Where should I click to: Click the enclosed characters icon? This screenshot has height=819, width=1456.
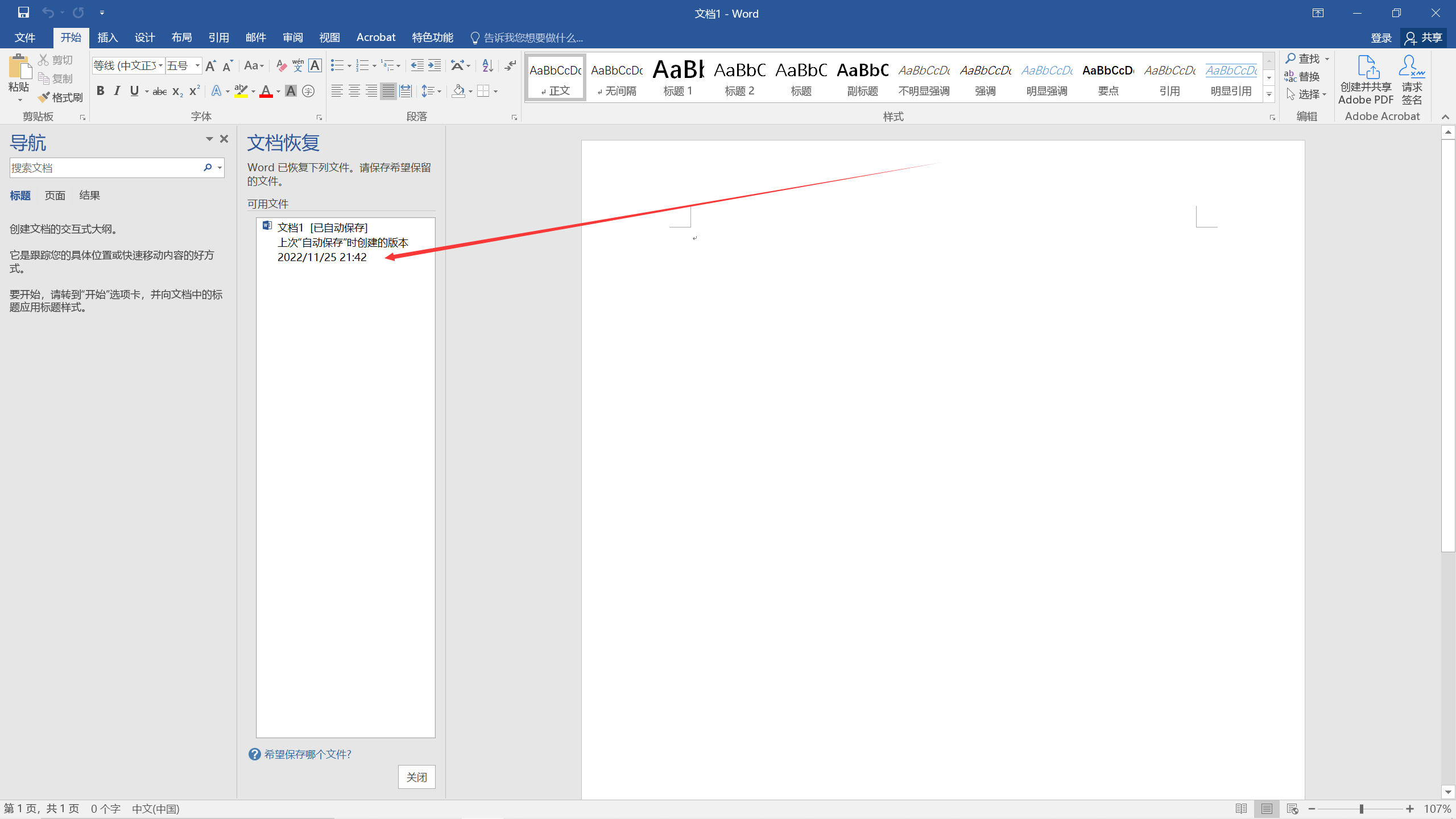[308, 91]
